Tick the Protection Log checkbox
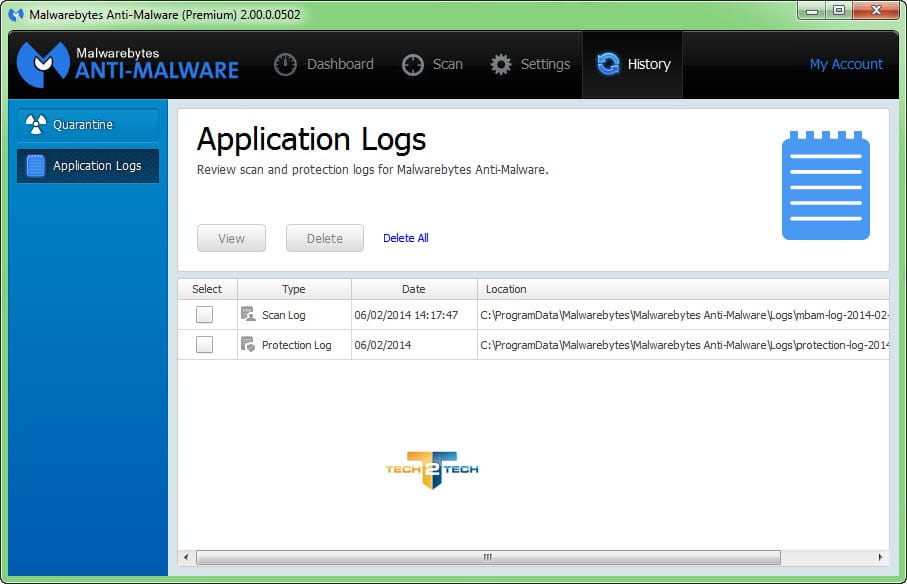 [x=204, y=345]
